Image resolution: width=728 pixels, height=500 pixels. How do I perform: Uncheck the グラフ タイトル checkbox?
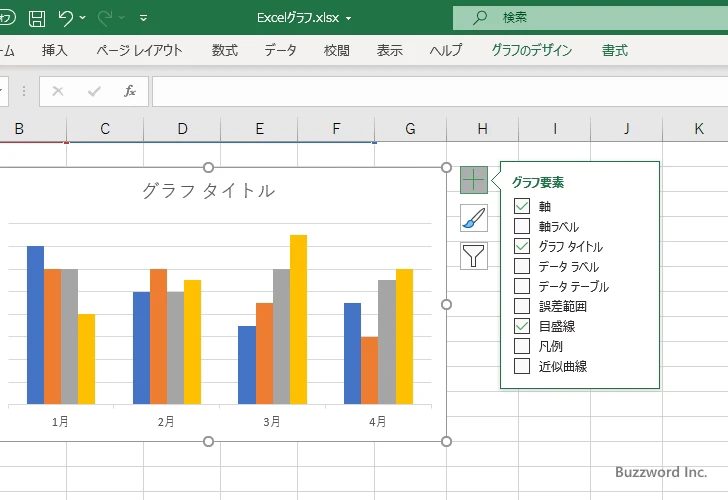pyautogui.click(x=522, y=246)
